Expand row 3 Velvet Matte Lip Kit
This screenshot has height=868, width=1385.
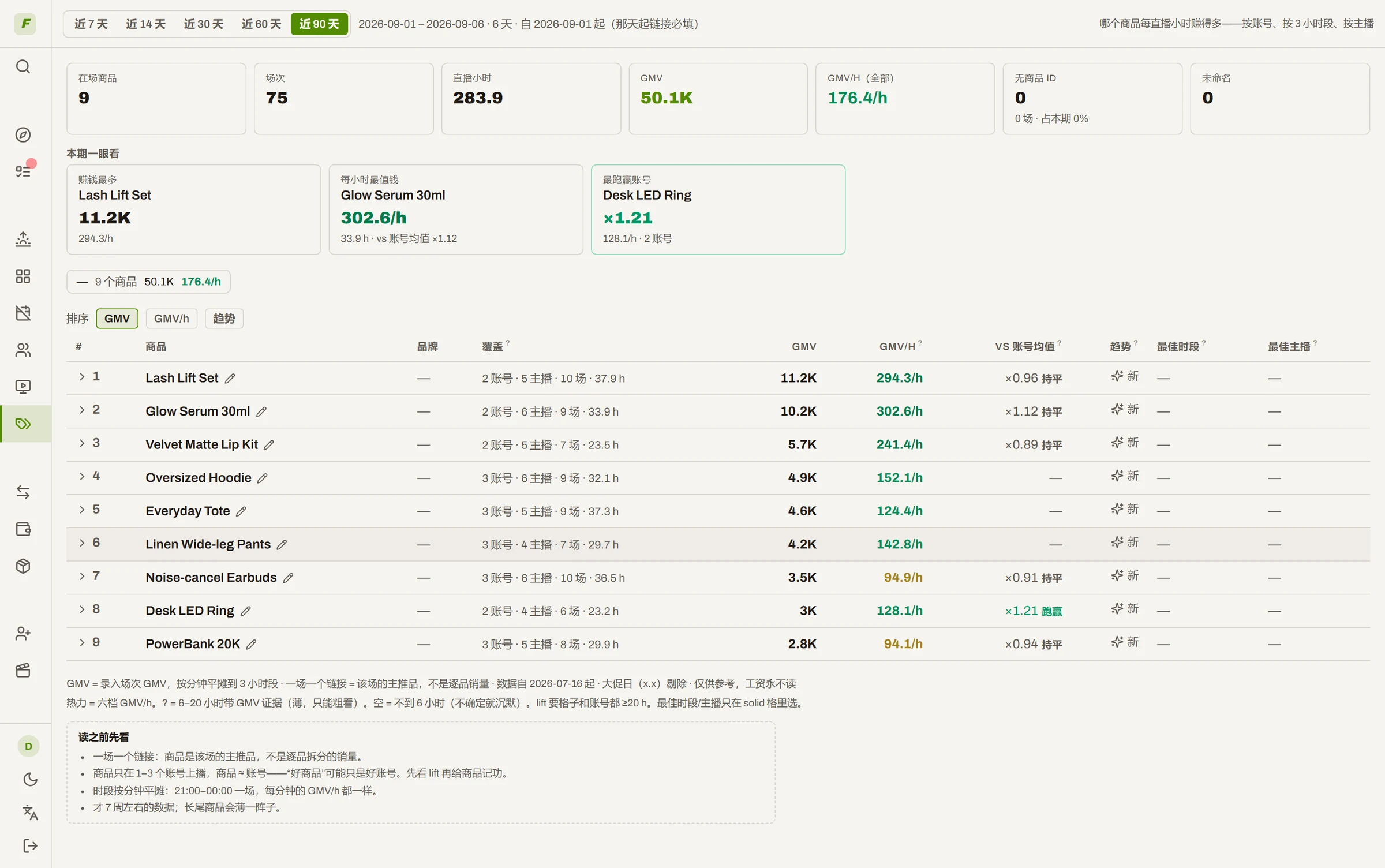[x=82, y=443]
